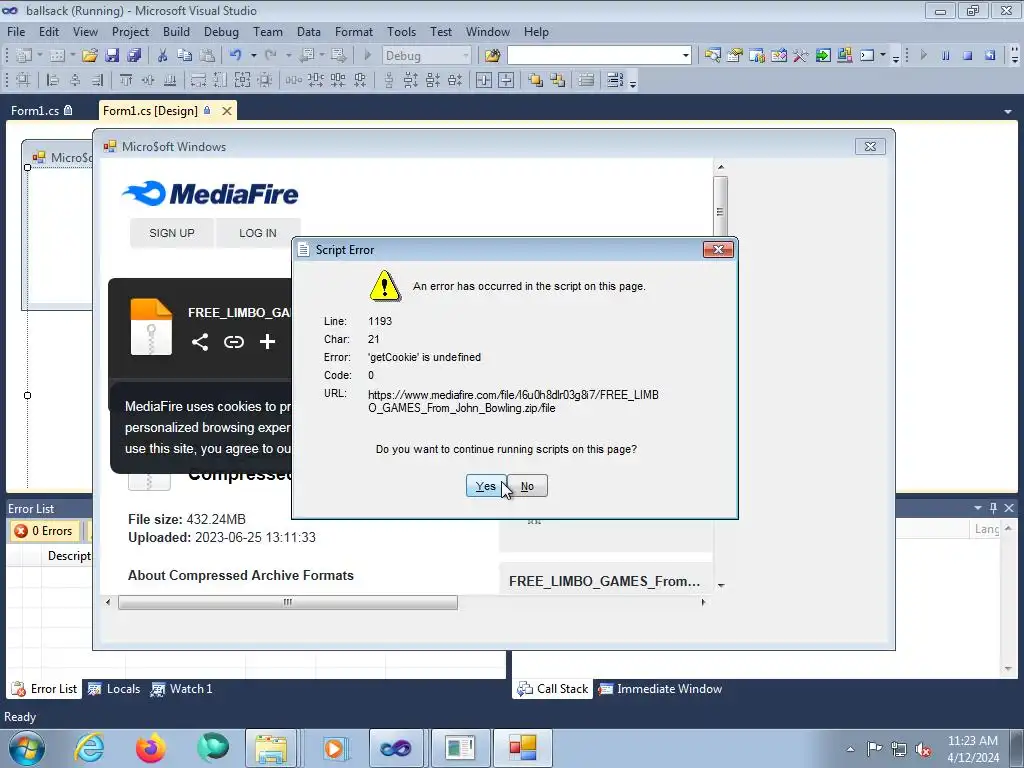The width and height of the screenshot is (1024, 768).
Task: Close the Form1.cs [Design] tab
Action: 227,111
